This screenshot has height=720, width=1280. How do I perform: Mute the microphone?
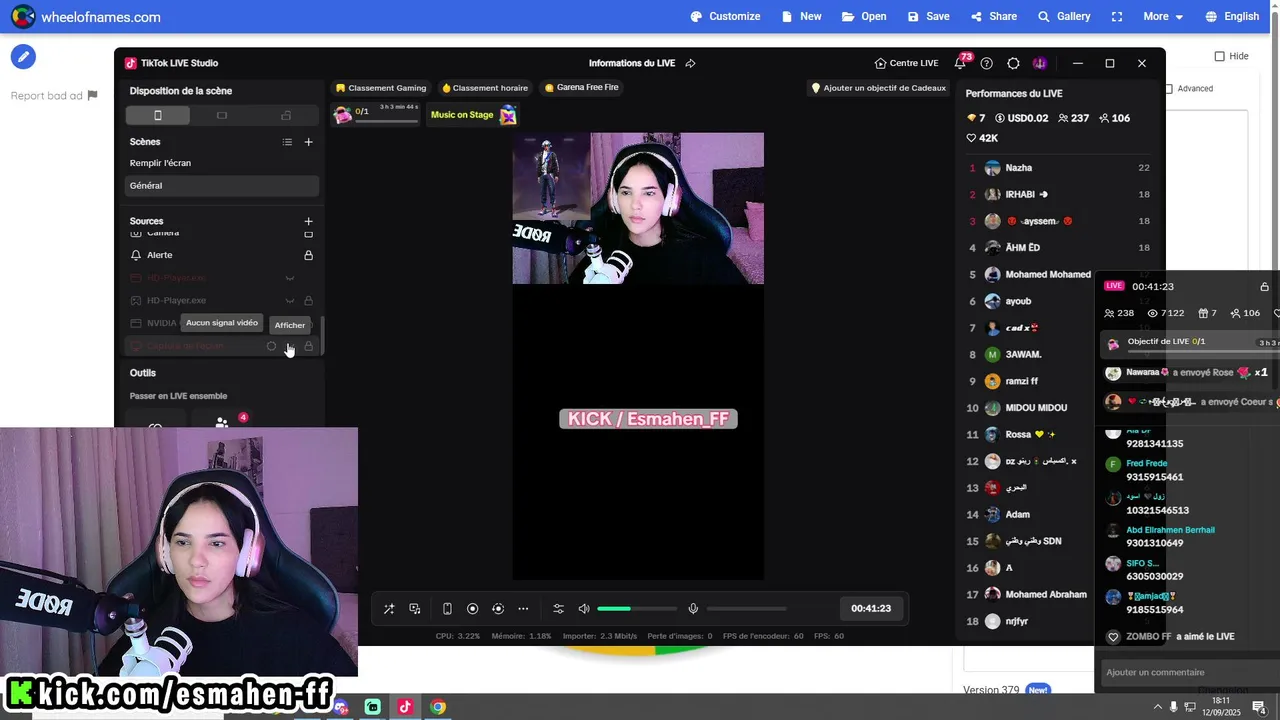[693, 609]
